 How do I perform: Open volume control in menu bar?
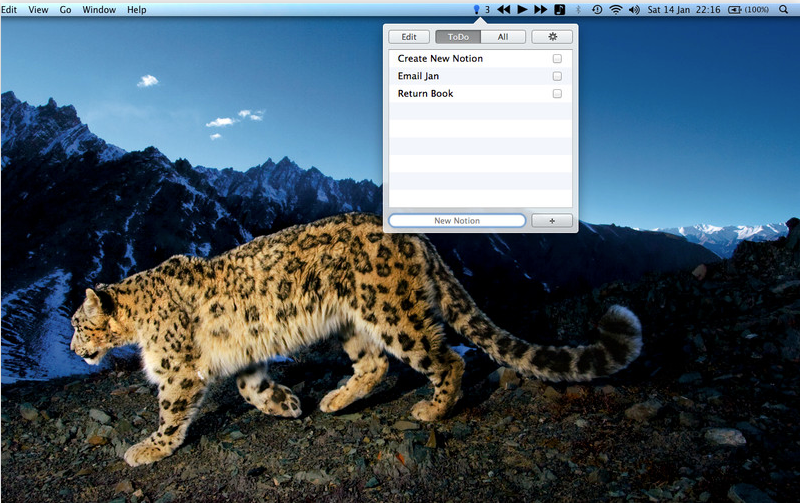pyautogui.click(x=634, y=9)
